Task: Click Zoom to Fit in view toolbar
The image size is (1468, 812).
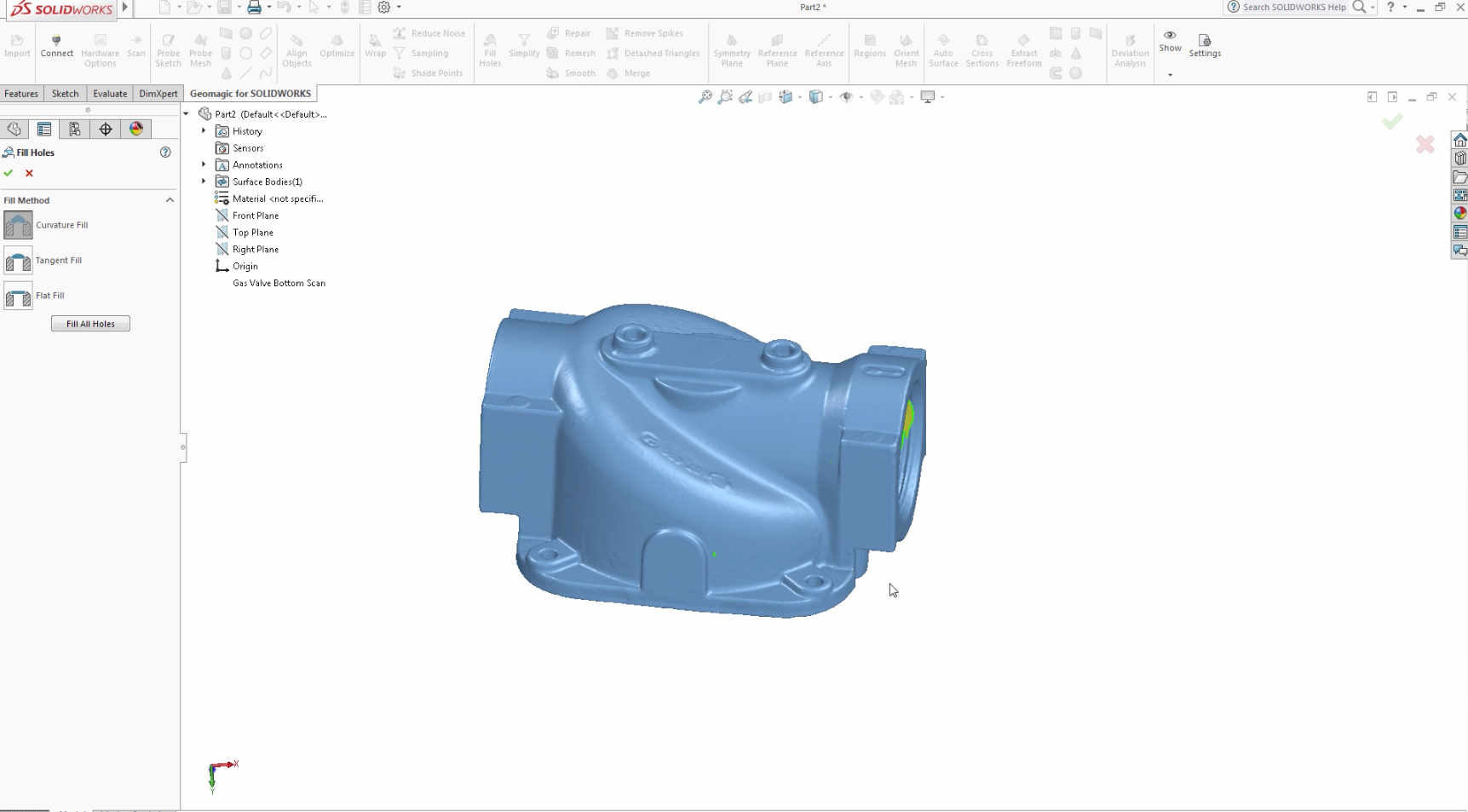Action: point(705,97)
